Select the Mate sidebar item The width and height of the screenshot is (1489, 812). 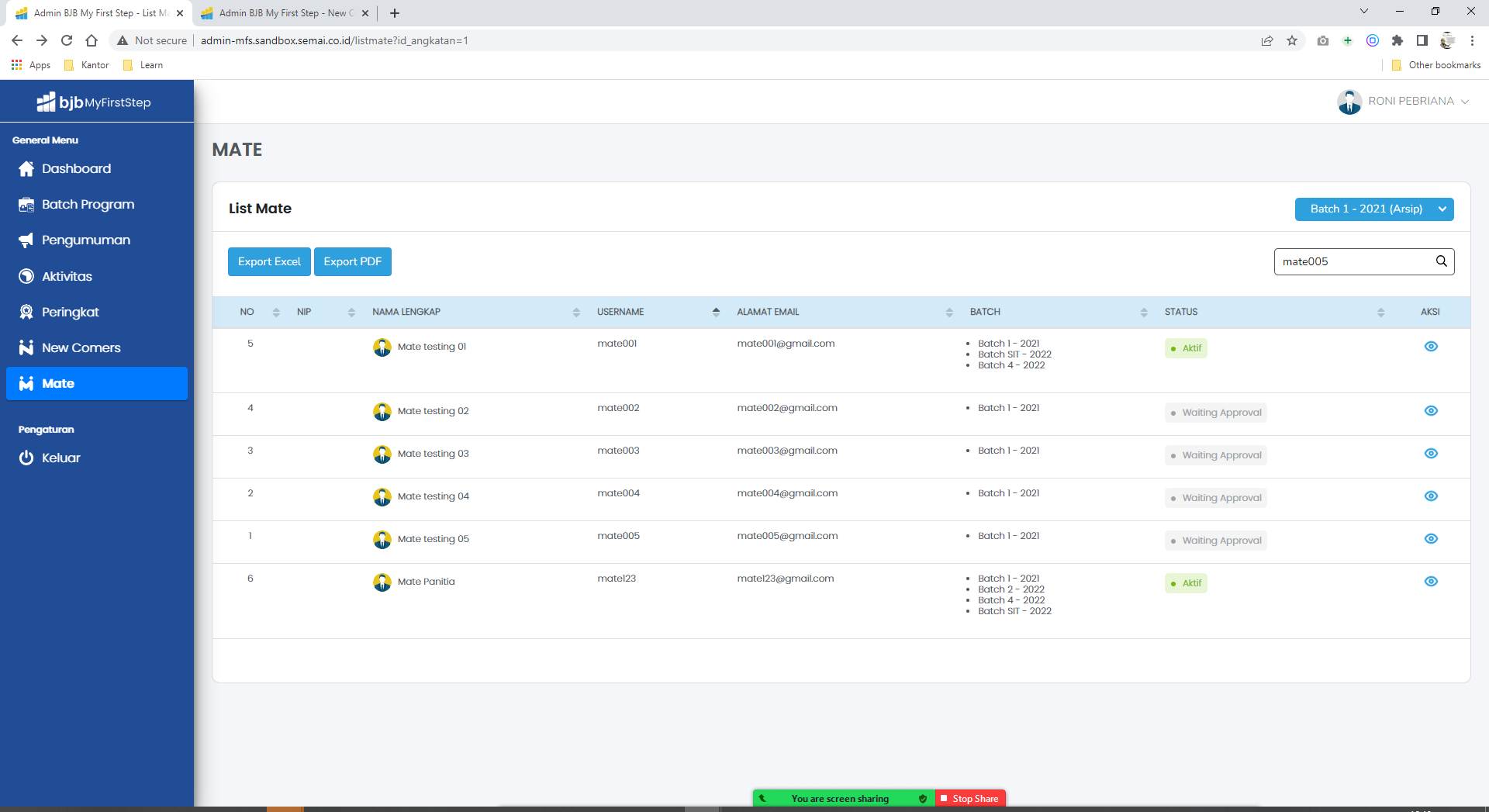pos(97,383)
